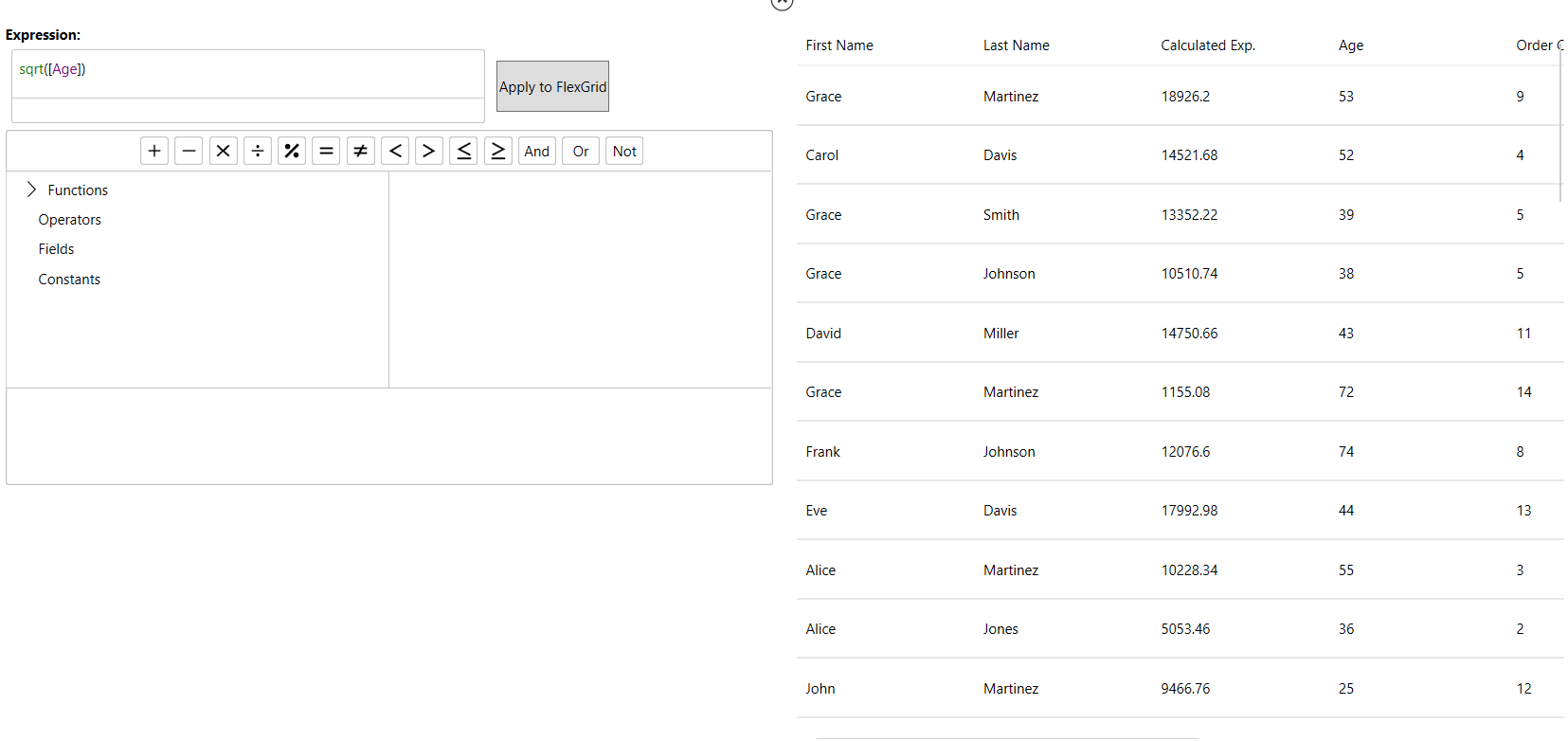This screenshot has width=1568, height=741.
Task: Add the division operator
Action: pyautogui.click(x=258, y=151)
